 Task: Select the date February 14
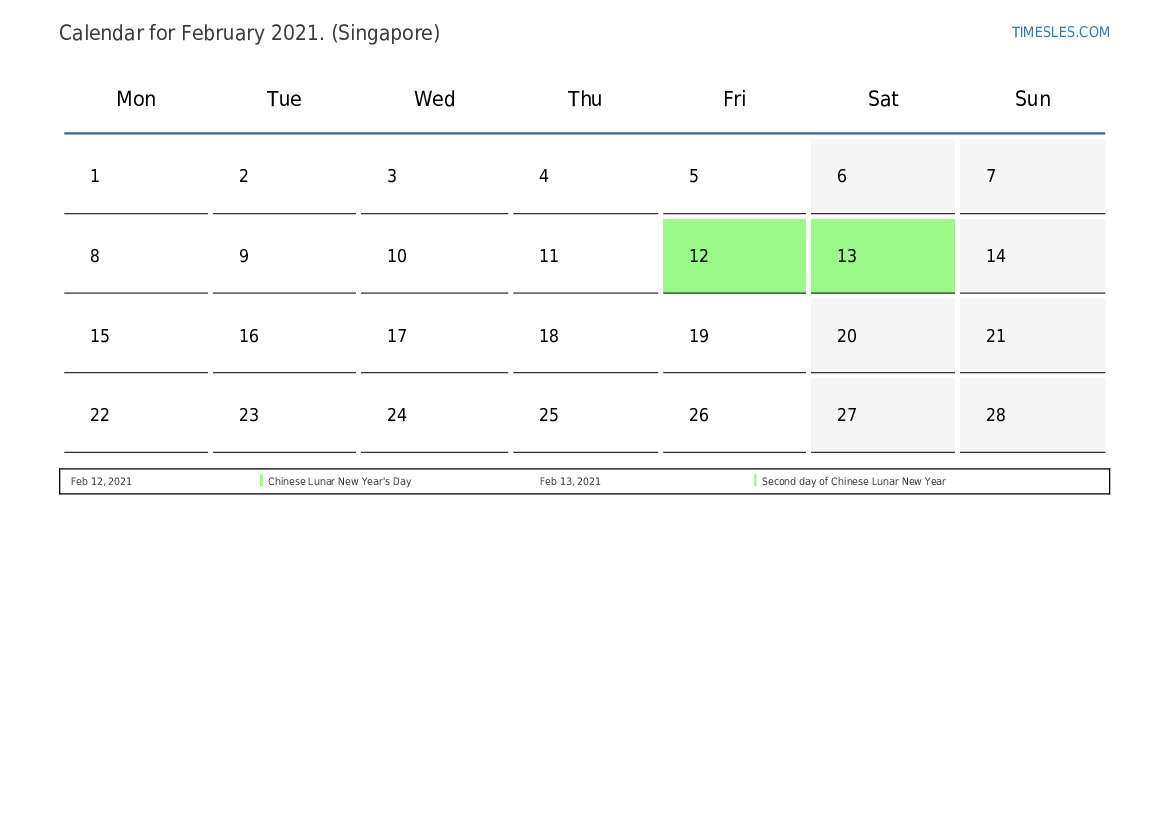click(1032, 256)
